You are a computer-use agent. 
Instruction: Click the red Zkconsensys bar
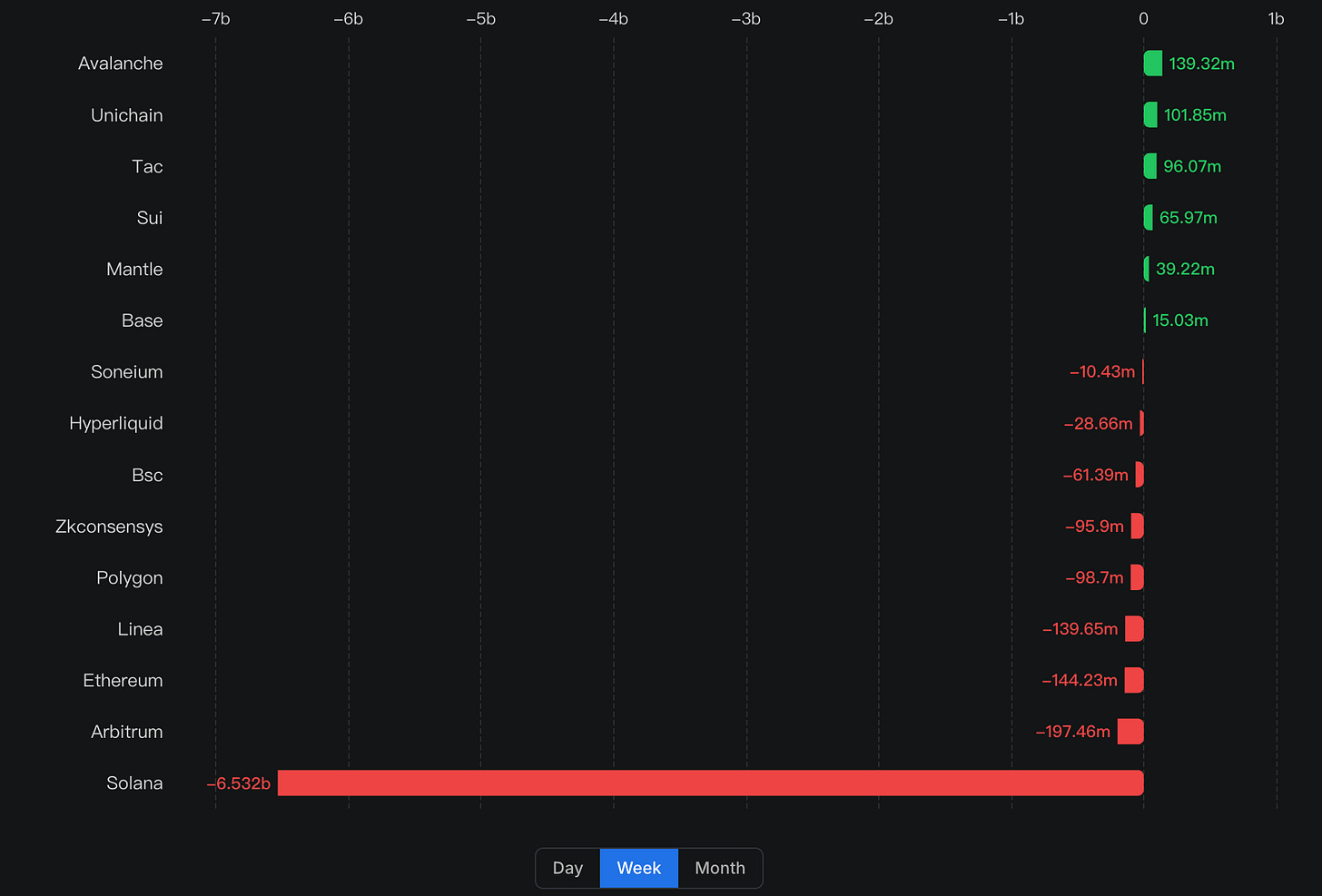click(1138, 526)
